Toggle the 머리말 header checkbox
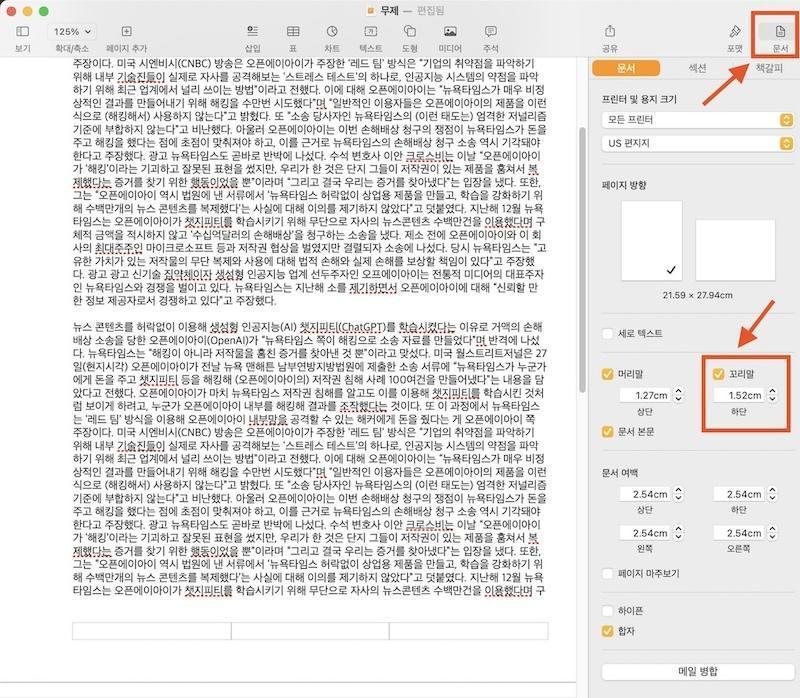Viewport: 800px width, 698px height. (x=607, y=374)
